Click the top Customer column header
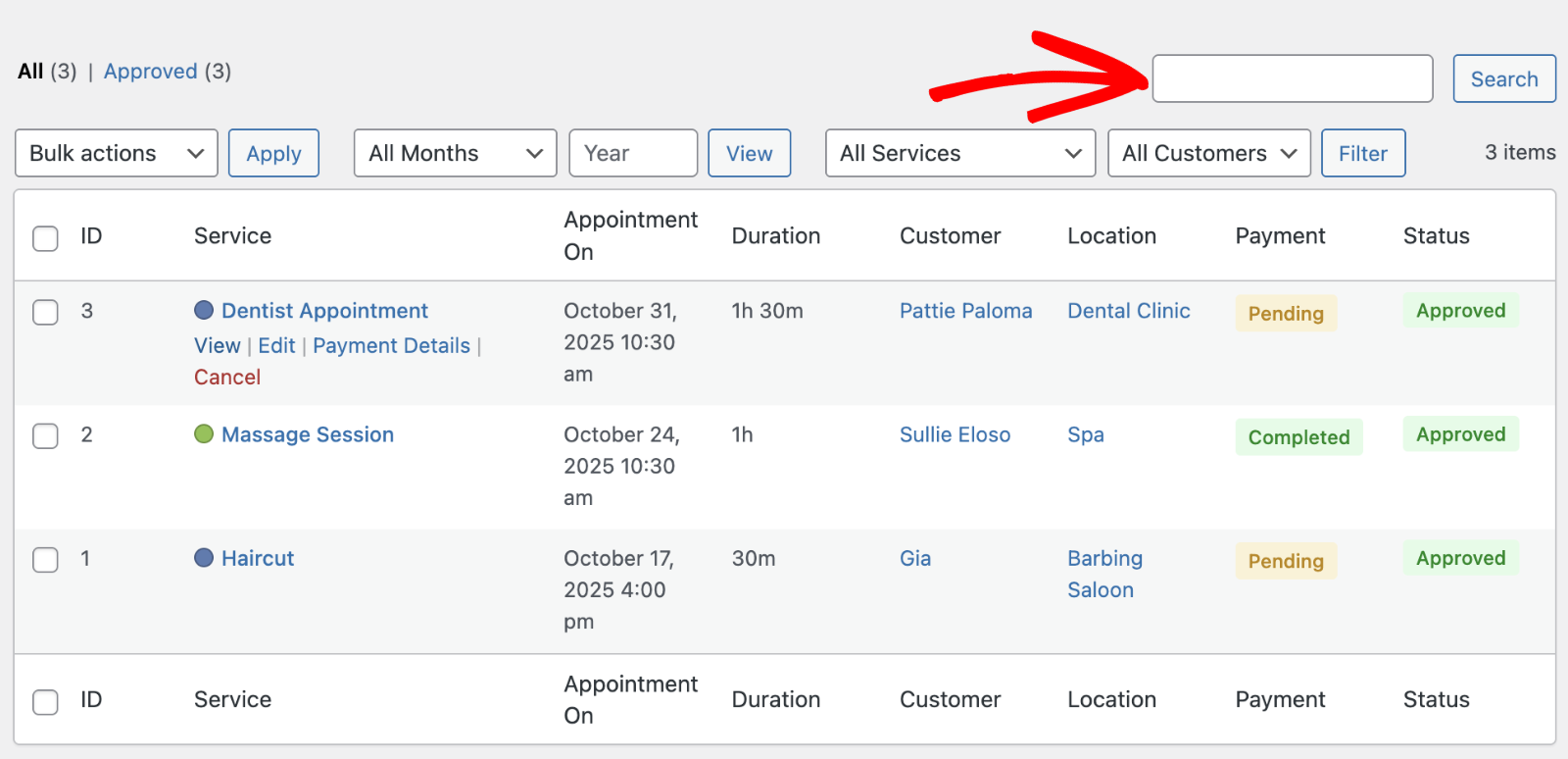The image size is (1568, 759). click(951, 235)
